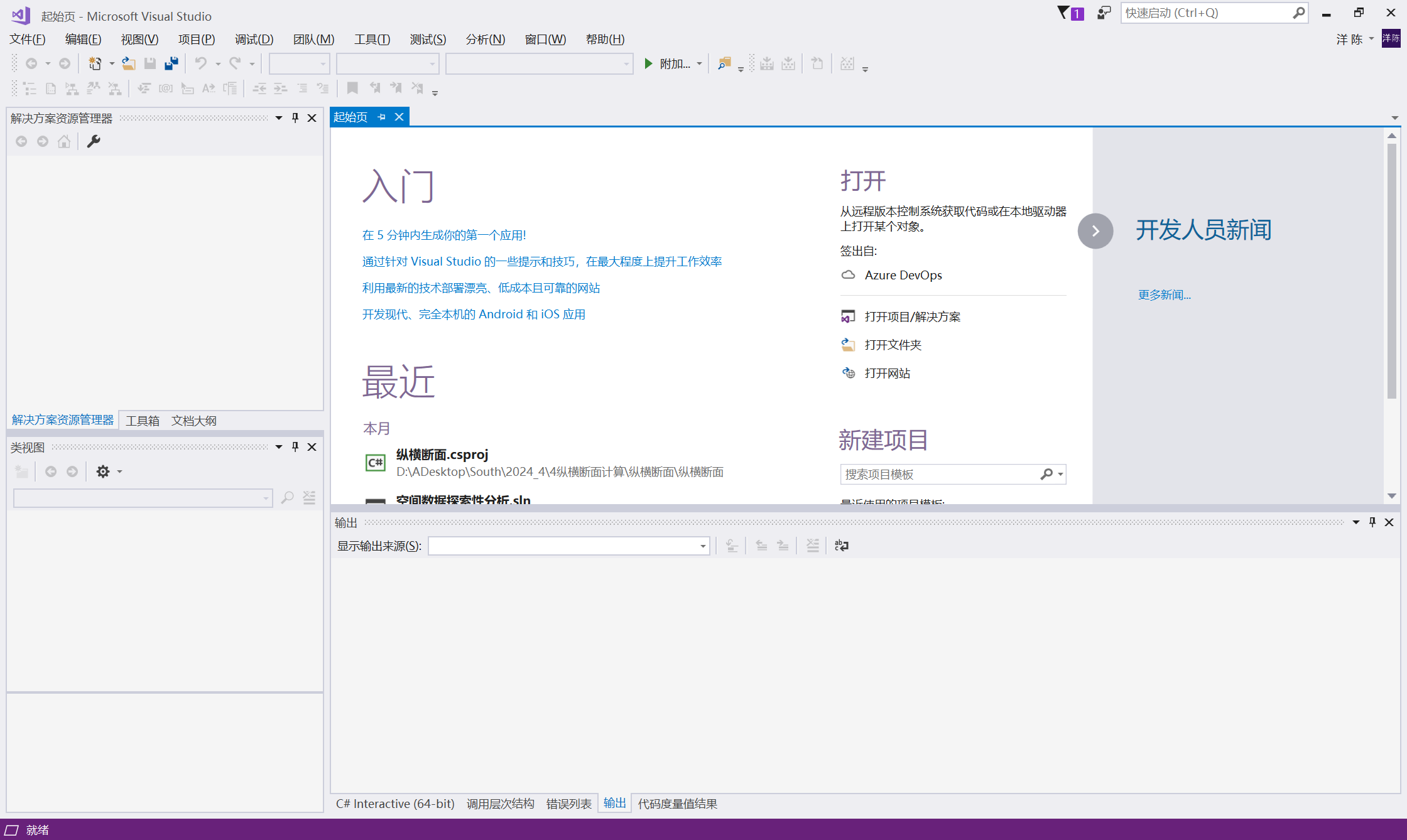Open the 调试(D) menu
The height and width of the screenshot is (840, 1407).
253,39
